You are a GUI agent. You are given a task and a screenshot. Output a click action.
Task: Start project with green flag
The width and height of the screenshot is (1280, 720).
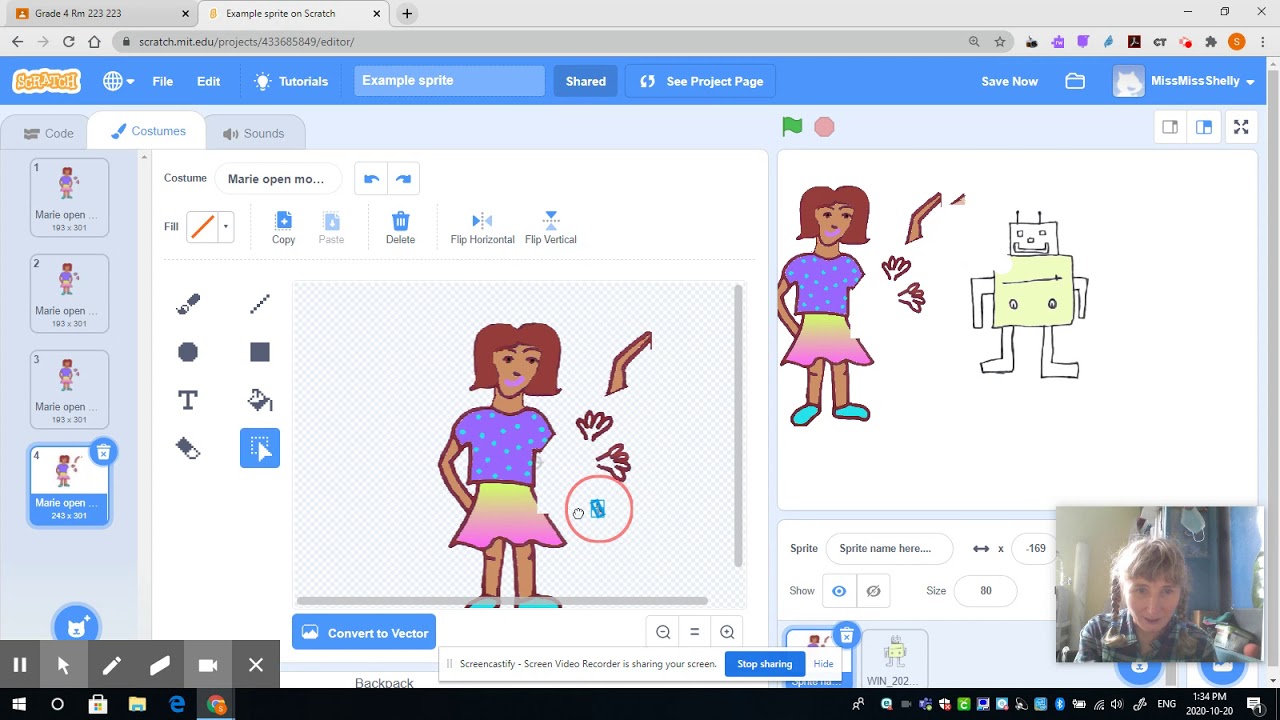[792, 127]
